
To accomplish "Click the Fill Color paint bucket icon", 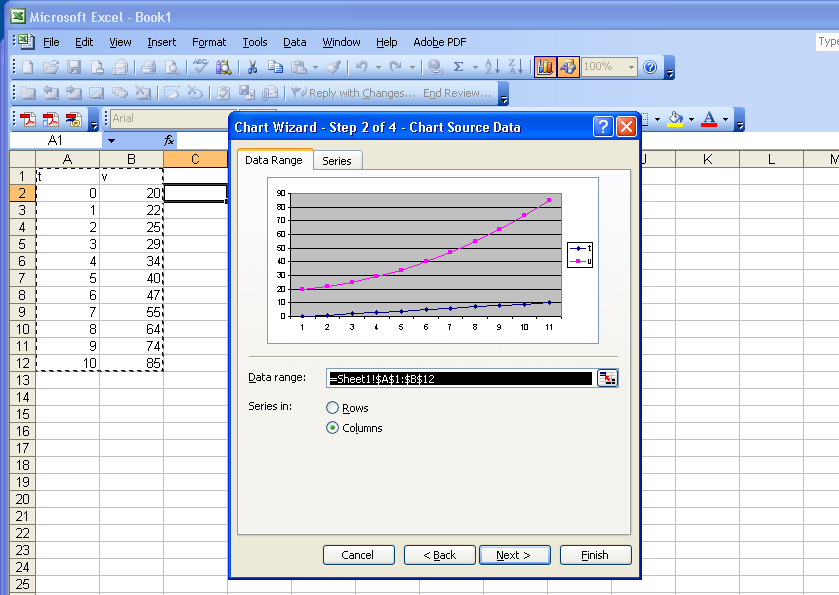I will [x=675, y=119].
